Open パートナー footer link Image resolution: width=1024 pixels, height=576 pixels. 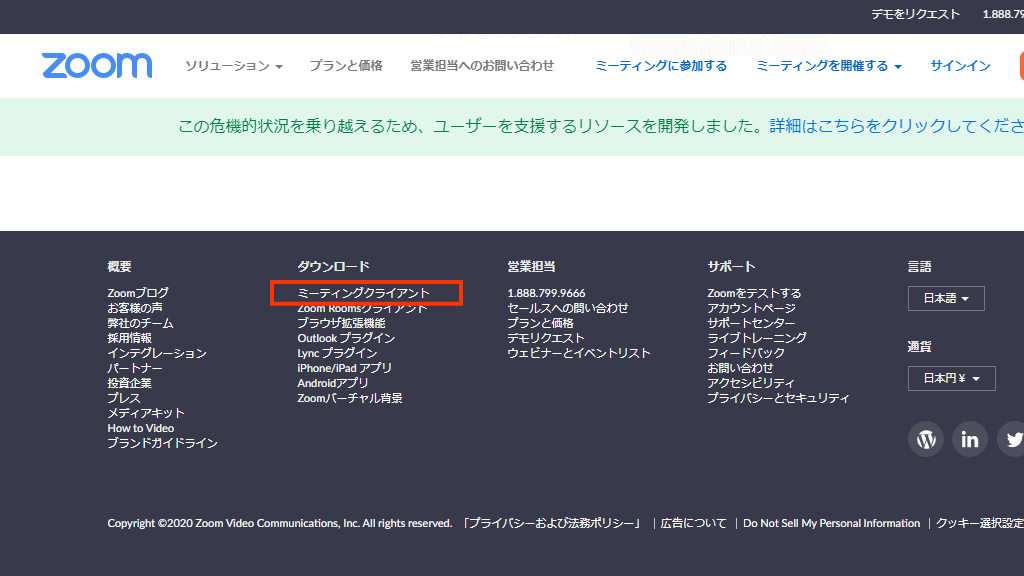click(x=135, y=368)
